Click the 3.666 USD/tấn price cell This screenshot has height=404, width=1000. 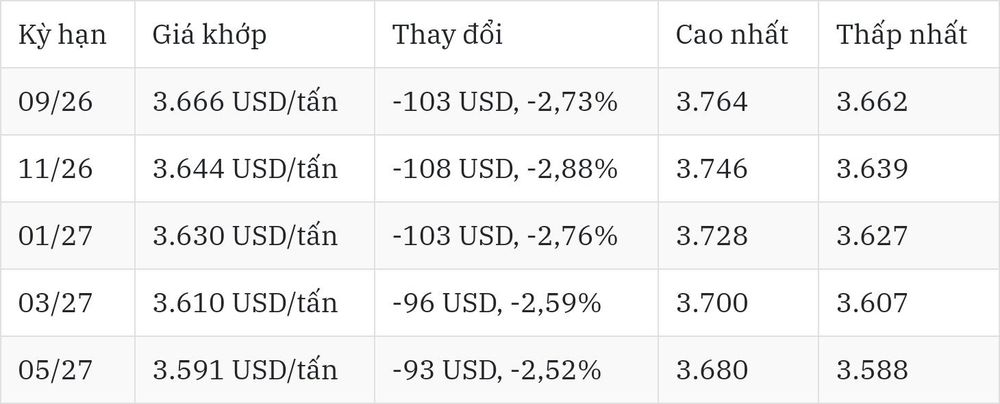pos(245,102)
